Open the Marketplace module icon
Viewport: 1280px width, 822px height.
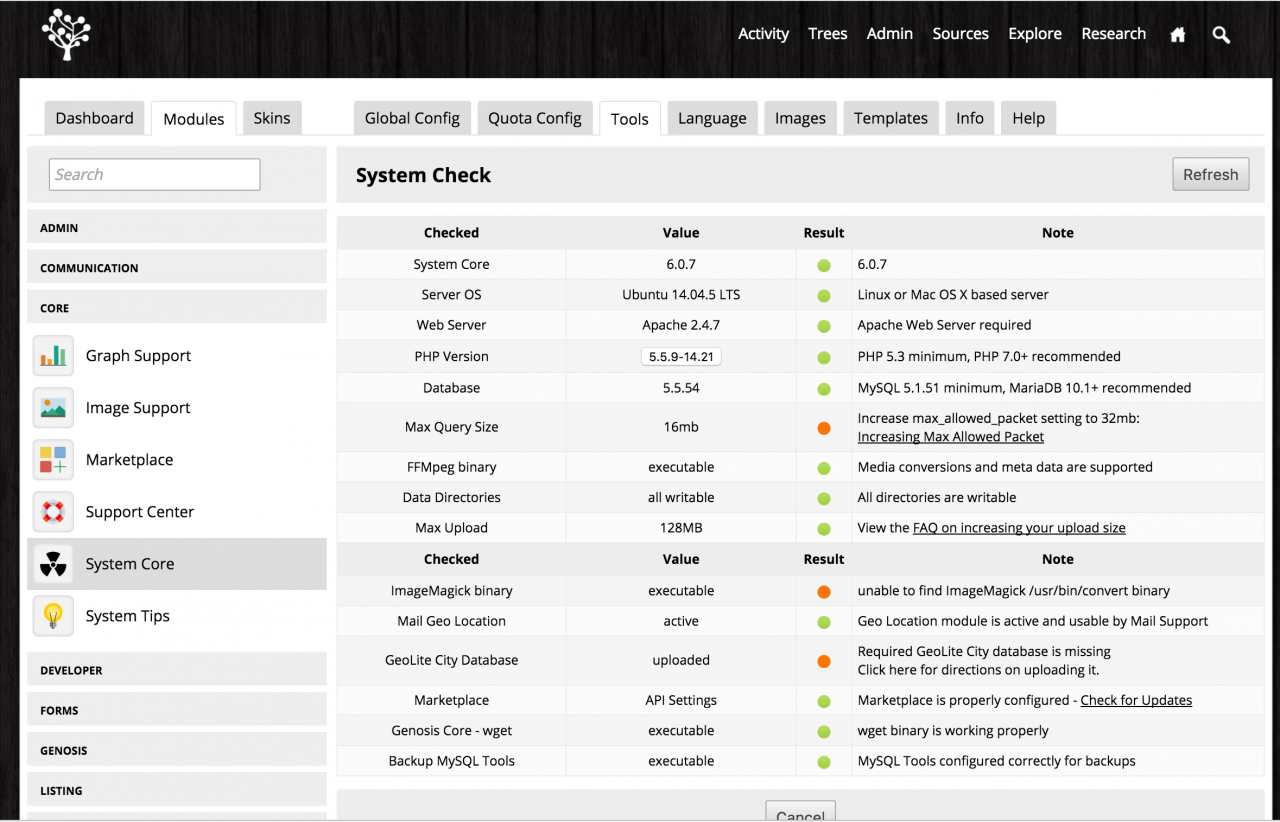53,460
